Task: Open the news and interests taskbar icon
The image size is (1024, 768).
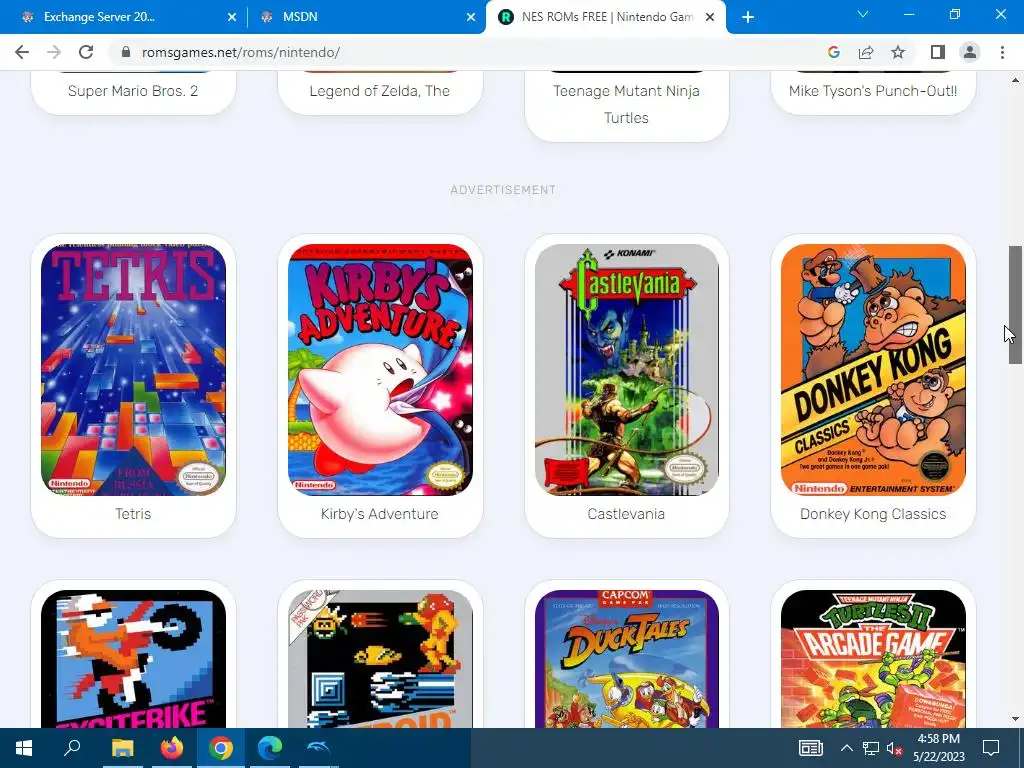Action: pos(810,748)
